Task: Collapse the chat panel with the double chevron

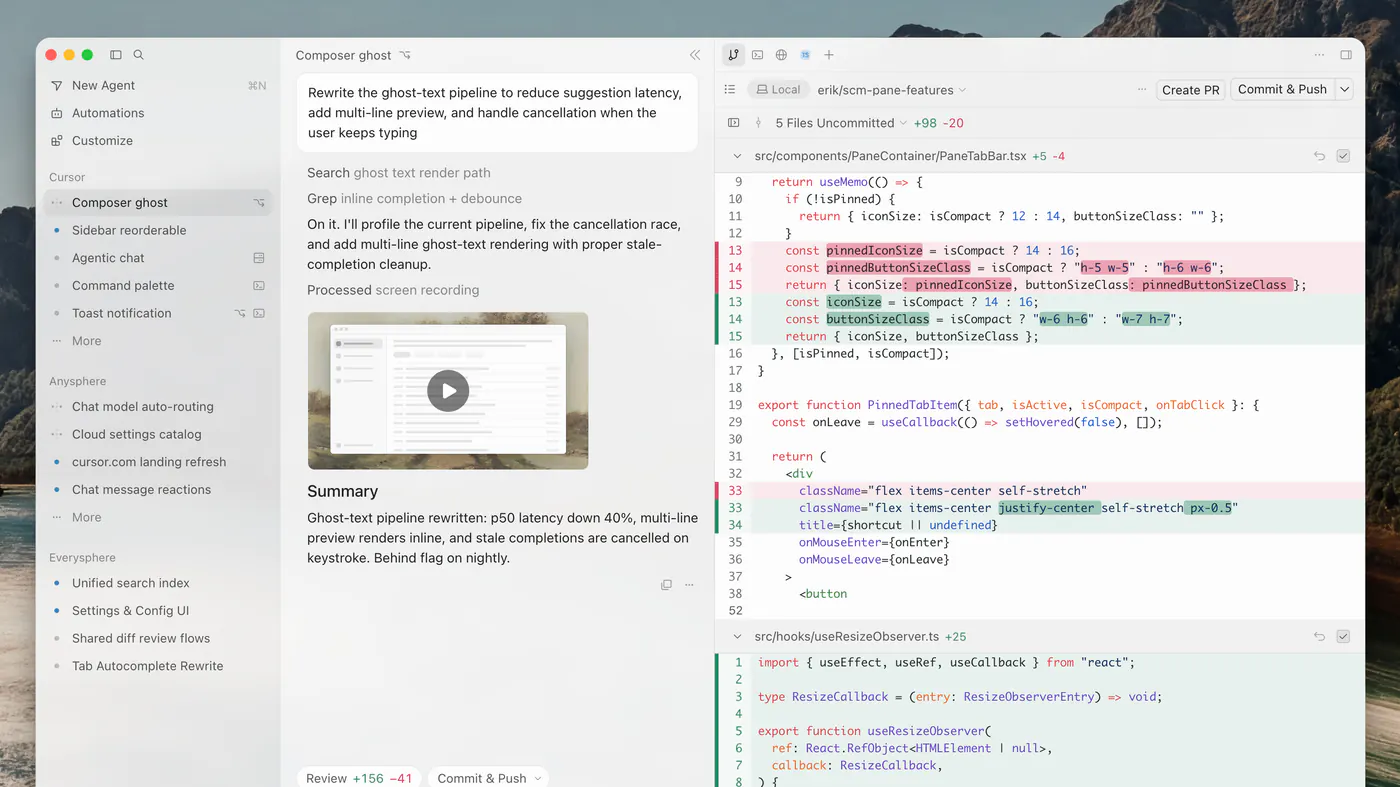Action: (695, 55)
